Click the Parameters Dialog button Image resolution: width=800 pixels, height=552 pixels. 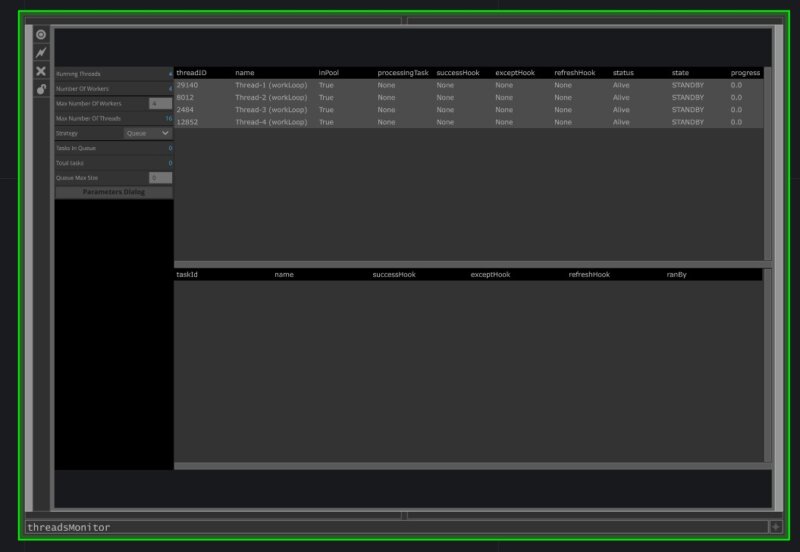coord(114,192)
